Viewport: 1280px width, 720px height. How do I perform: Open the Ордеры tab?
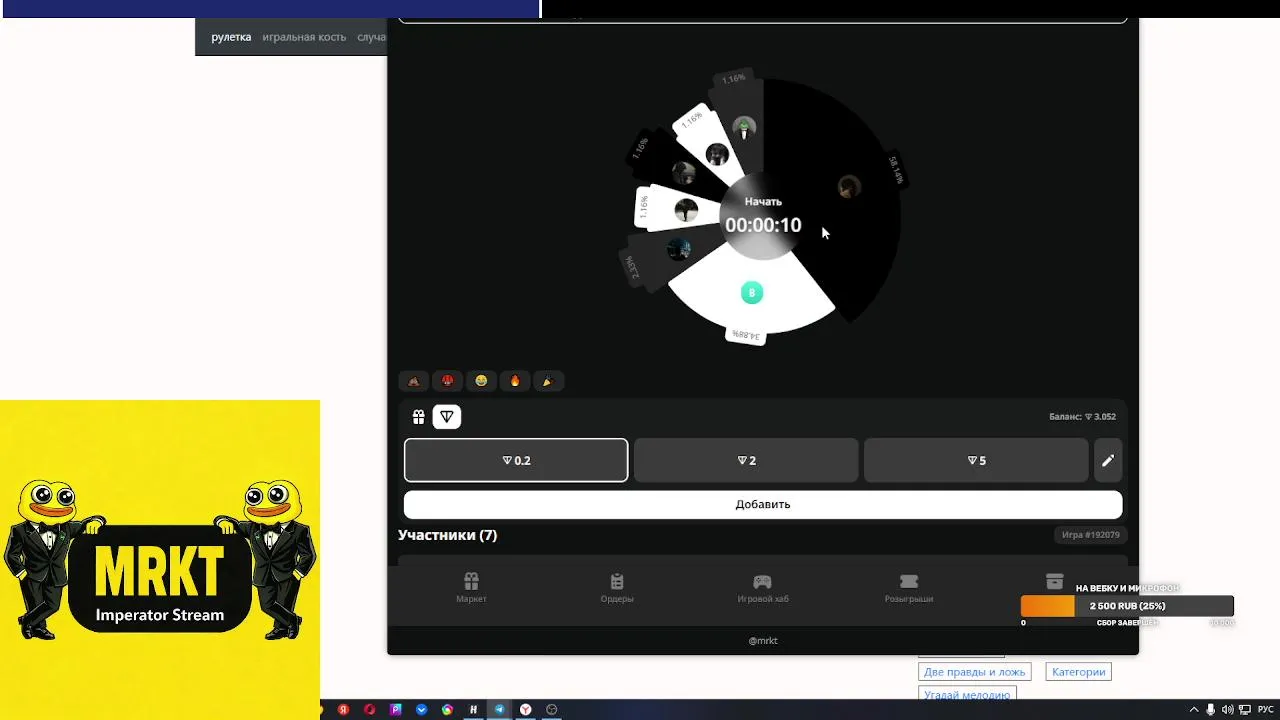617,587
